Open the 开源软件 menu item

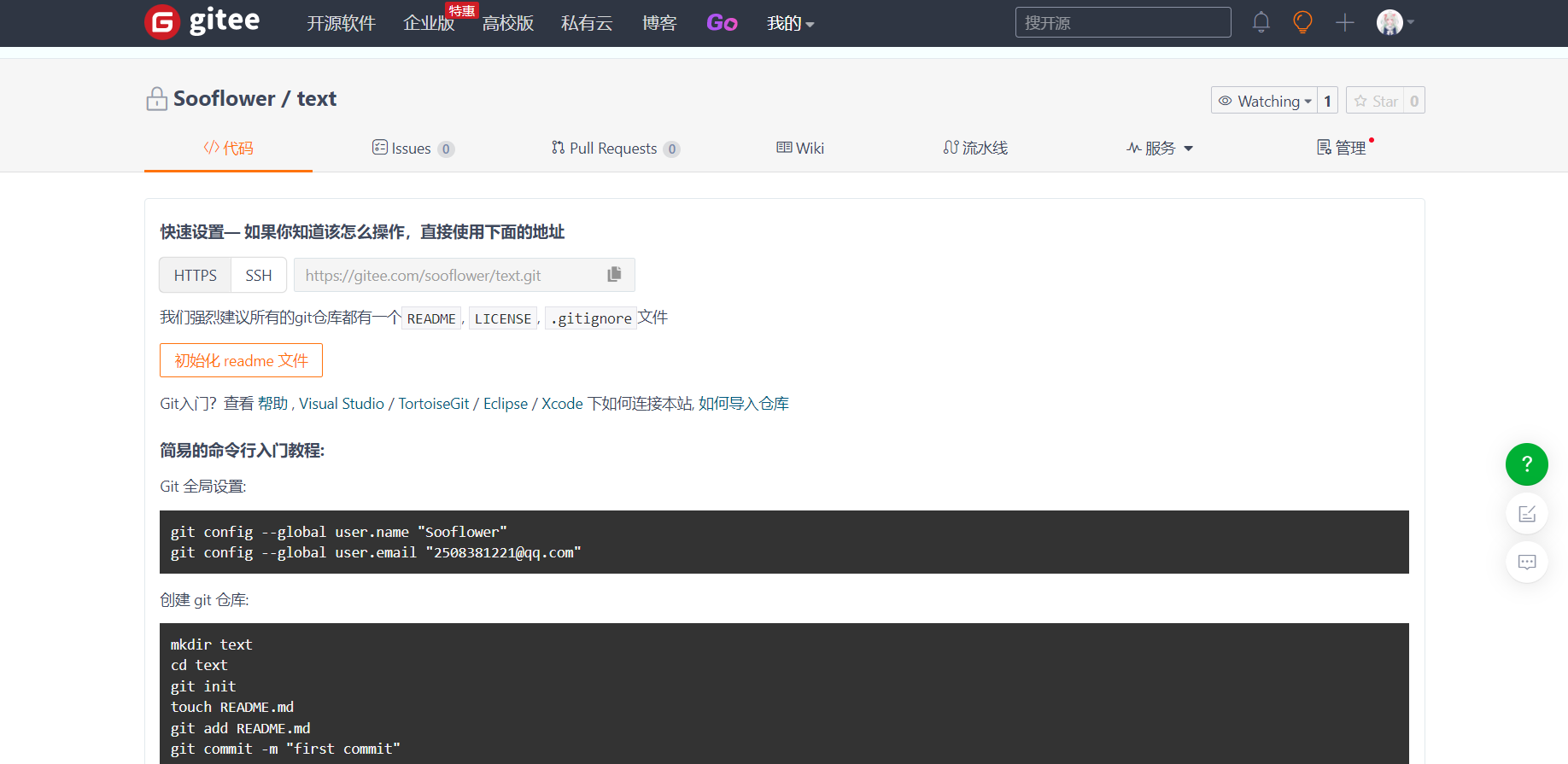pos(341,23)
